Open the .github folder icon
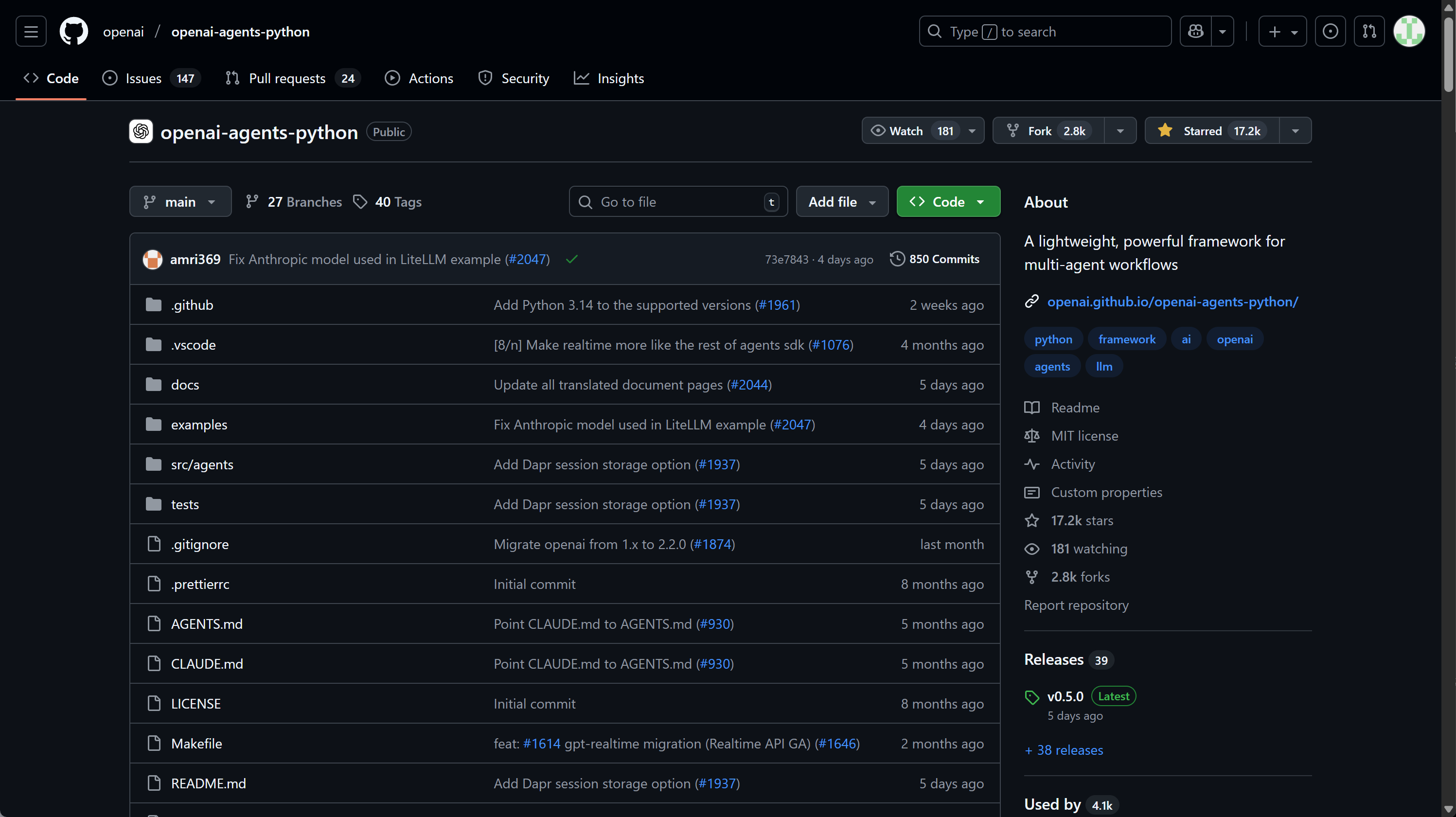Image resolution: width=1456 pixels, height=817 pixels. 154,305
